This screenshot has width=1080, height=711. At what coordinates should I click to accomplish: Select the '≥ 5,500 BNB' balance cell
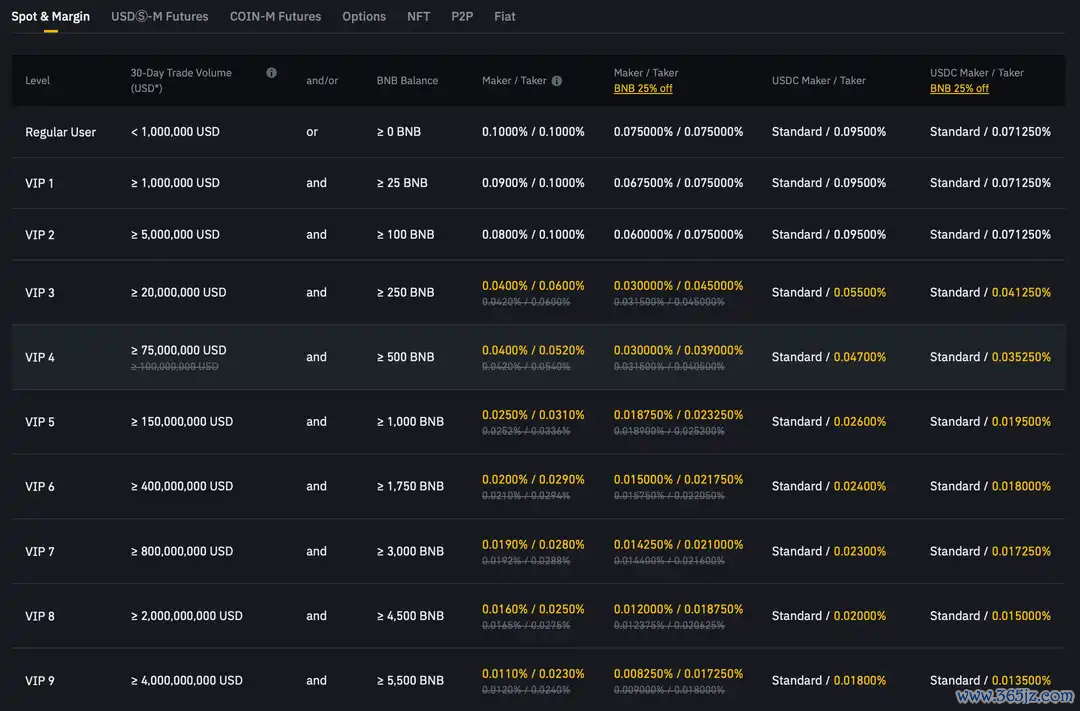tap(410, 680)
